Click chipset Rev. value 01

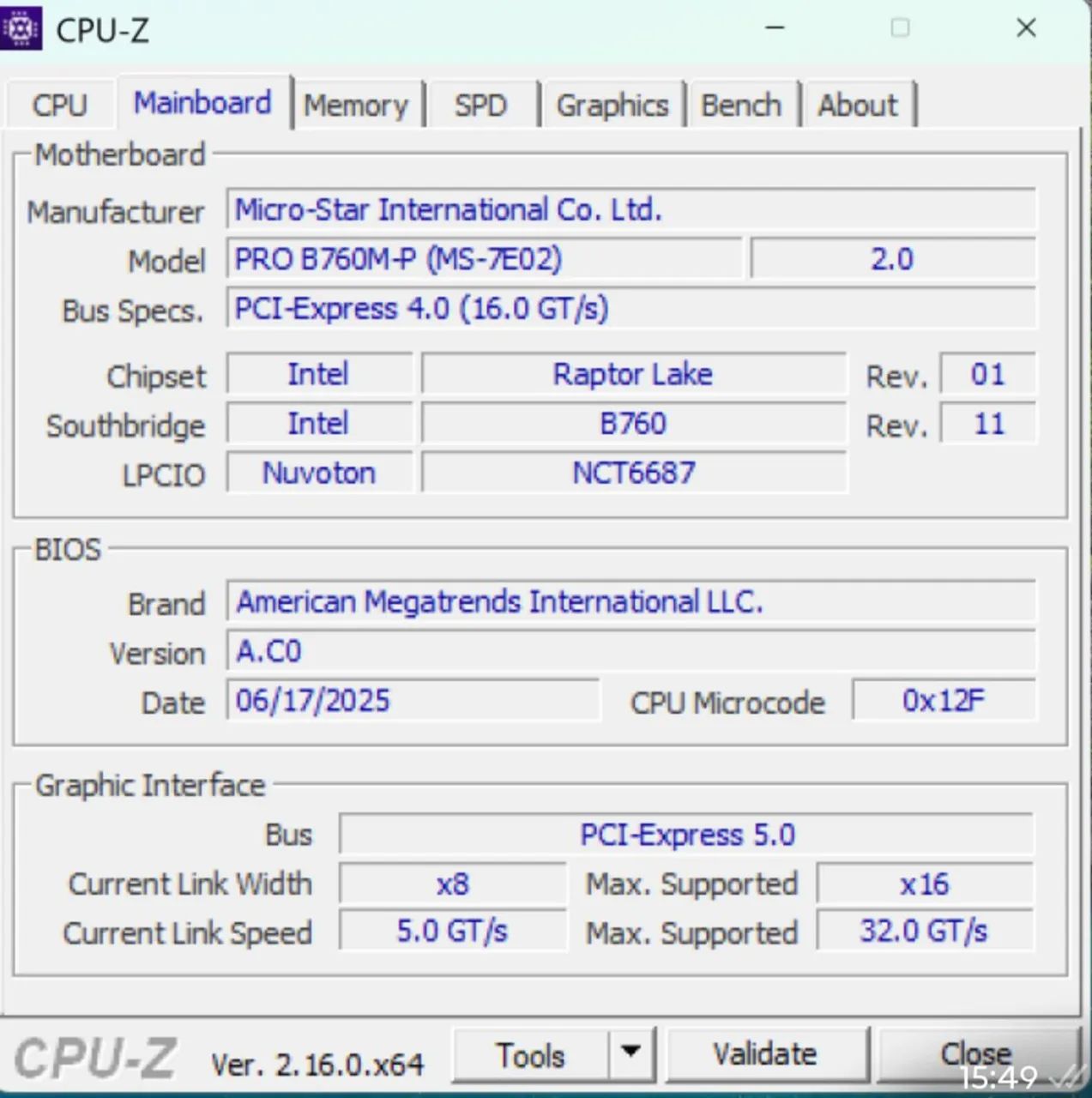[x=988, y=374]
